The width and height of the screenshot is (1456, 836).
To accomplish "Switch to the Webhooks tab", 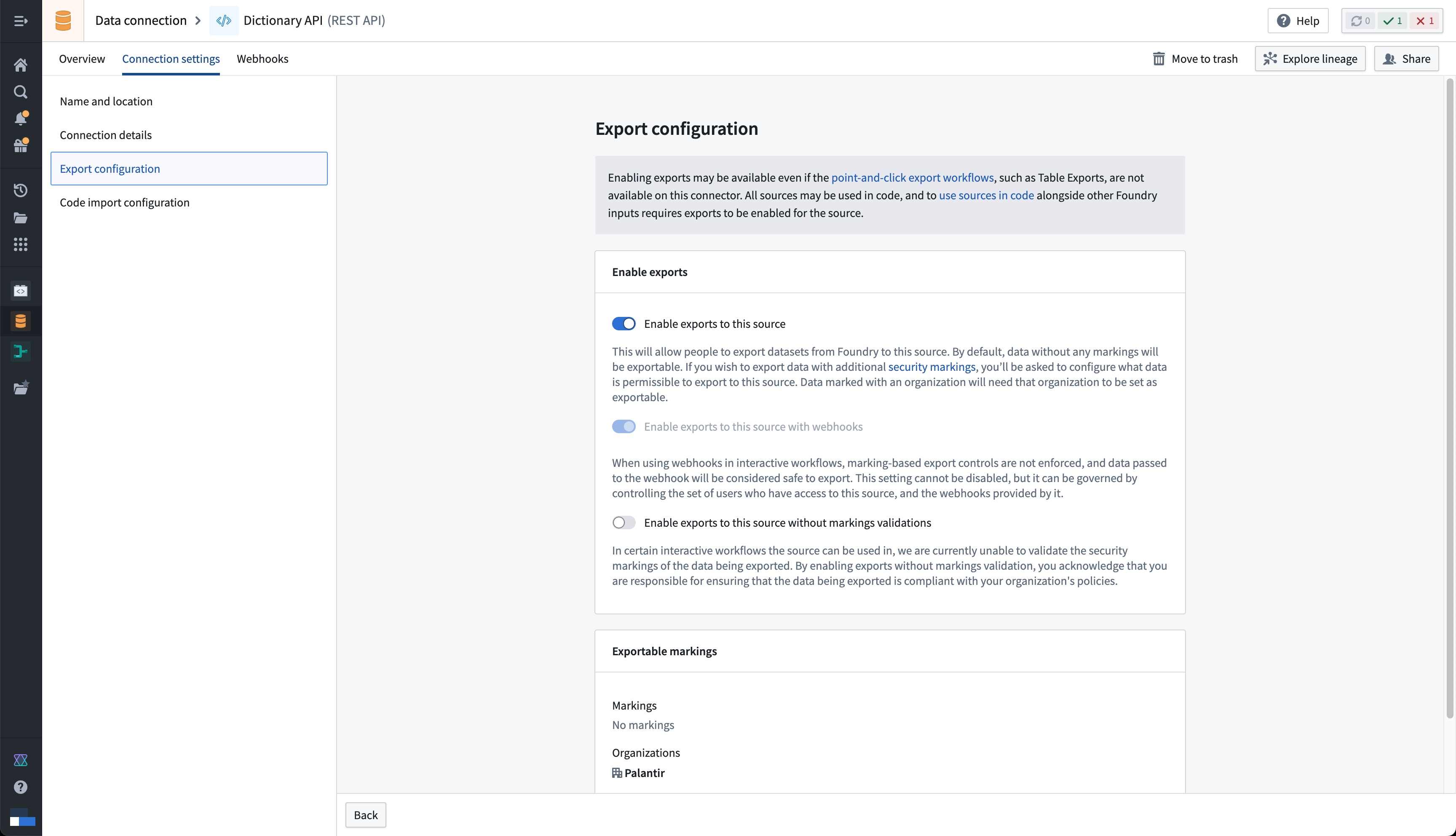I will [262, 59].
